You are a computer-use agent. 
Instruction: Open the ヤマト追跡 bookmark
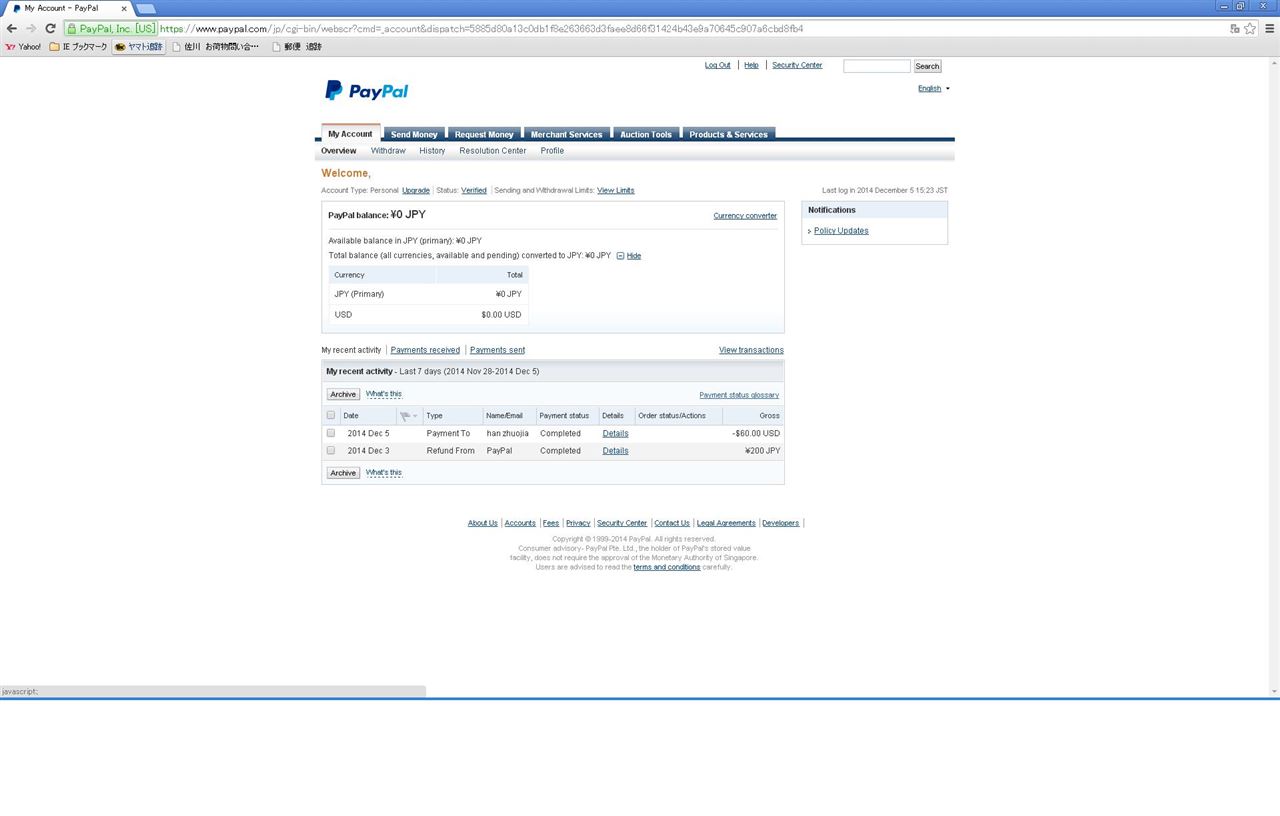pyautogui.click(x=138, y=47)
